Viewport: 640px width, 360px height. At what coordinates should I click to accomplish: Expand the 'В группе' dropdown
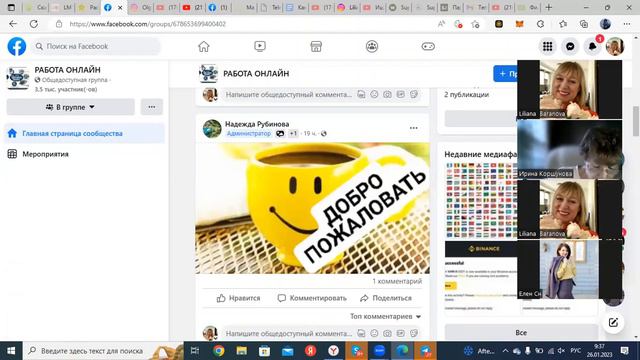click(x=70, y=107)
